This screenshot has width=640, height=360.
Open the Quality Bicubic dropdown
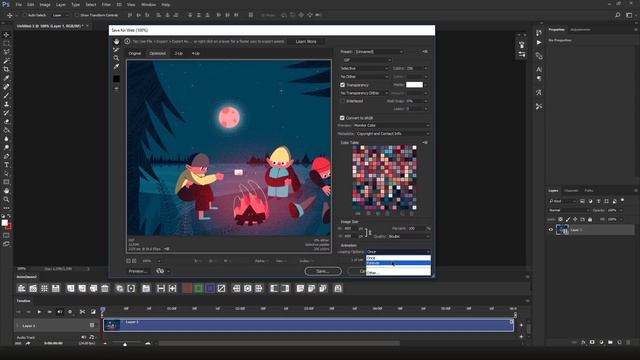[409, 236]
